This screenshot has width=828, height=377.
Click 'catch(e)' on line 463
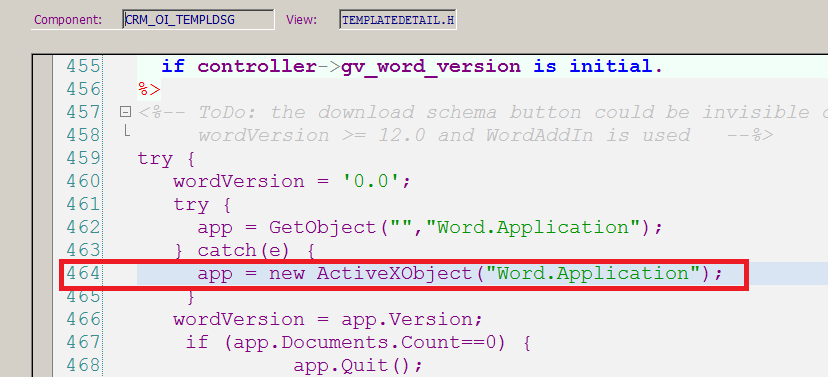click(243, 251)
